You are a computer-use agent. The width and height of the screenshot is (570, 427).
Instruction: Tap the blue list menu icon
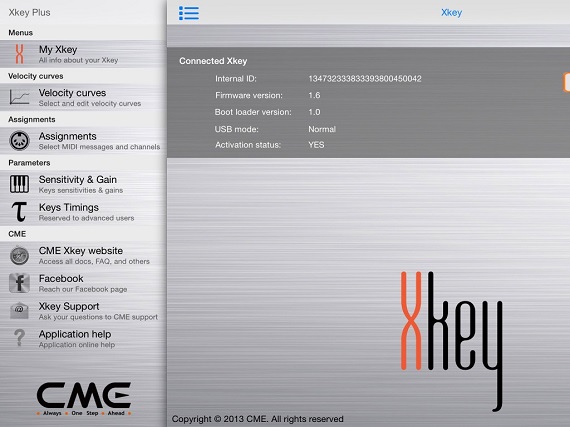(189, 13)
